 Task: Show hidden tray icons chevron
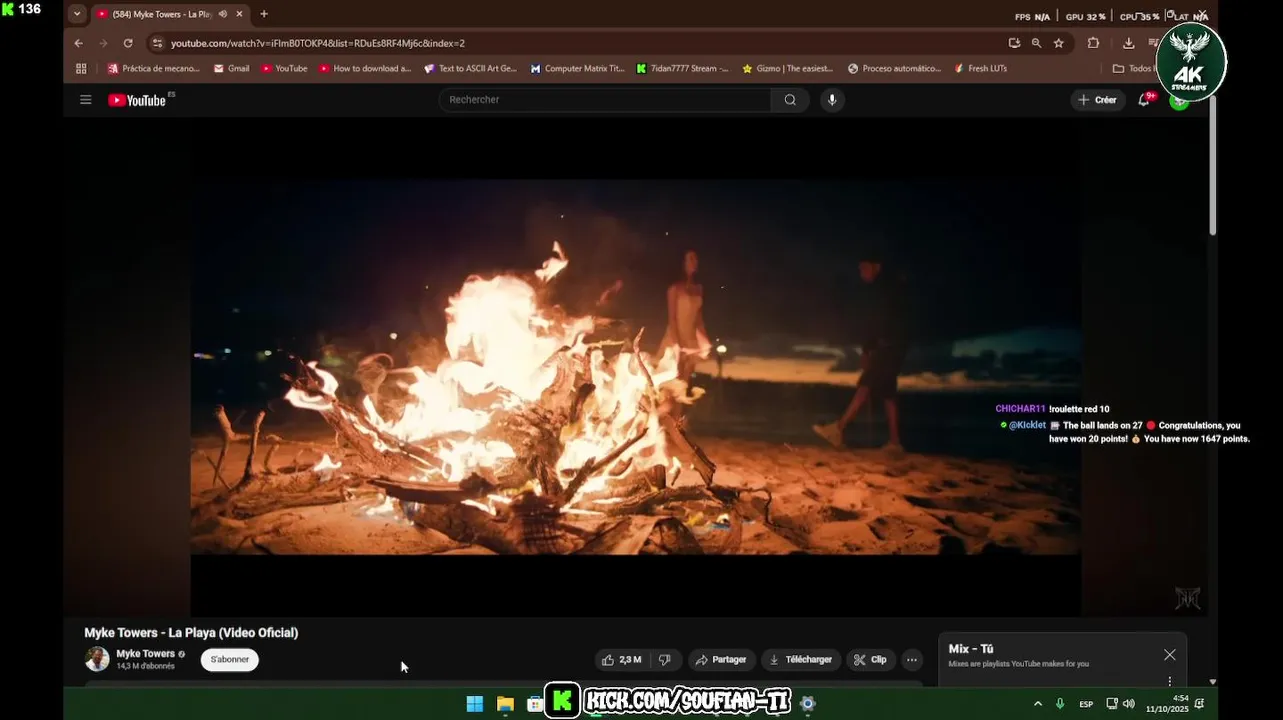1037,704
